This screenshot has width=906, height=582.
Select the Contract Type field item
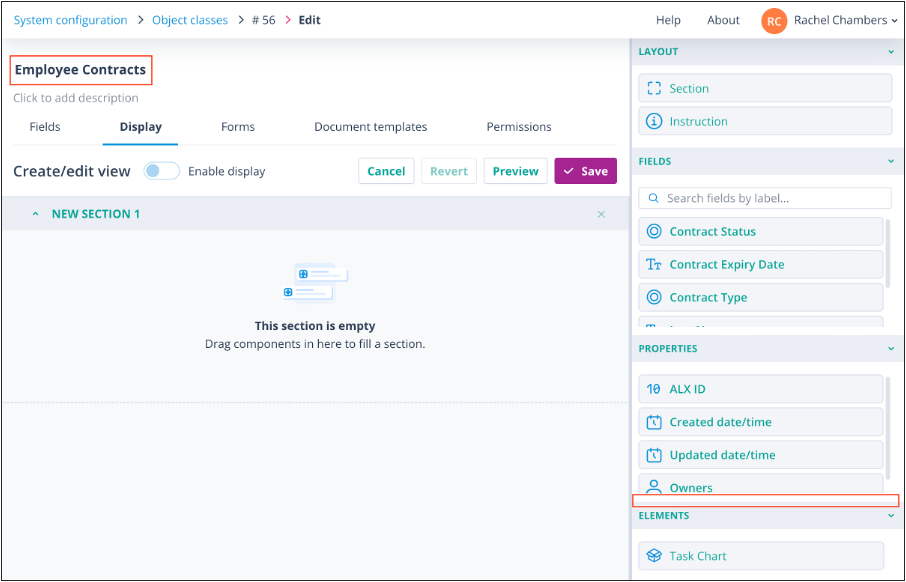coord(760,297)
